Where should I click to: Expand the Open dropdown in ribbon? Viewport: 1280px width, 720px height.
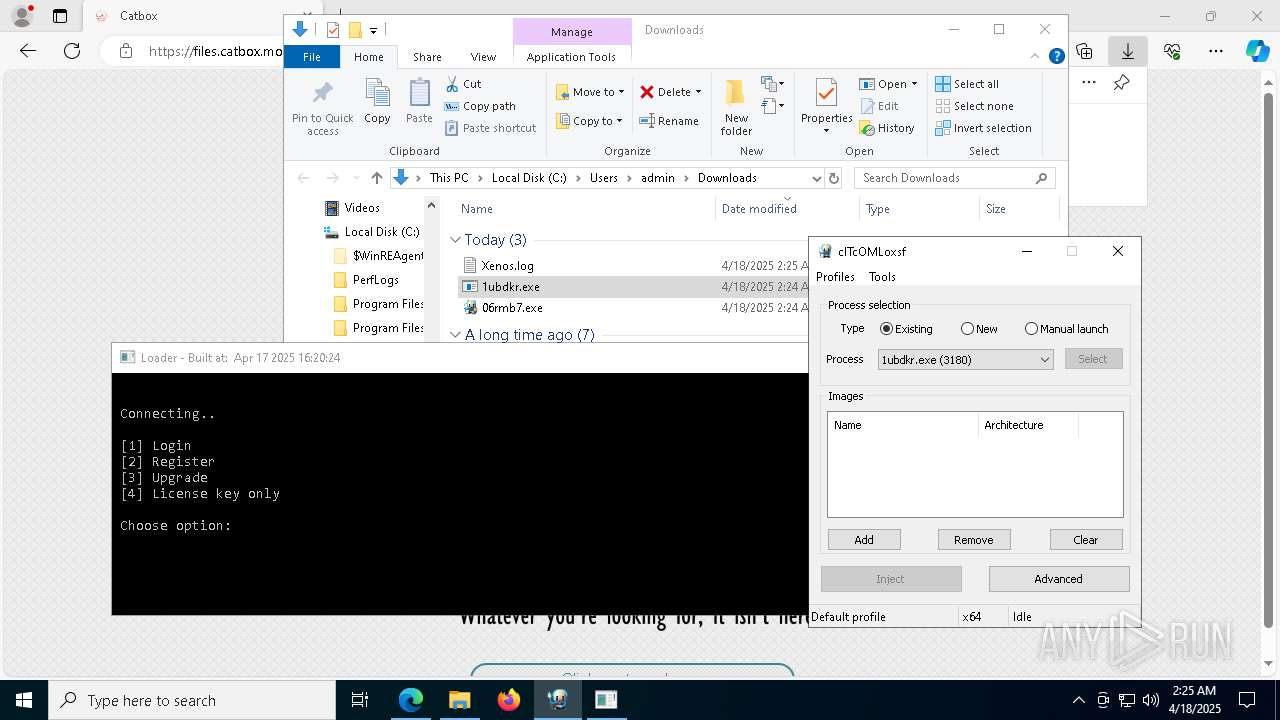pyautogui.click(x=914, y=84)
